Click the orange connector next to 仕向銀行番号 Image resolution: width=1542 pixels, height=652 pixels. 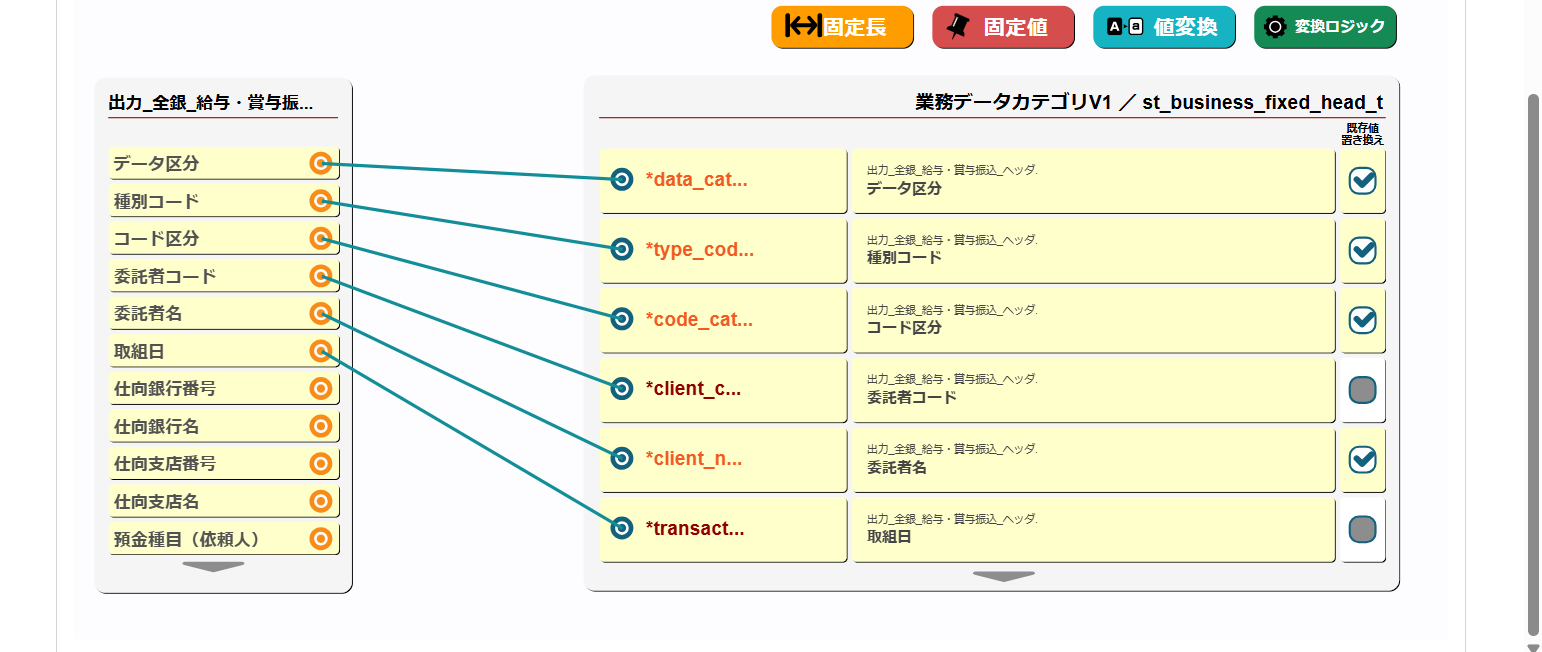[x=320, y=389]
